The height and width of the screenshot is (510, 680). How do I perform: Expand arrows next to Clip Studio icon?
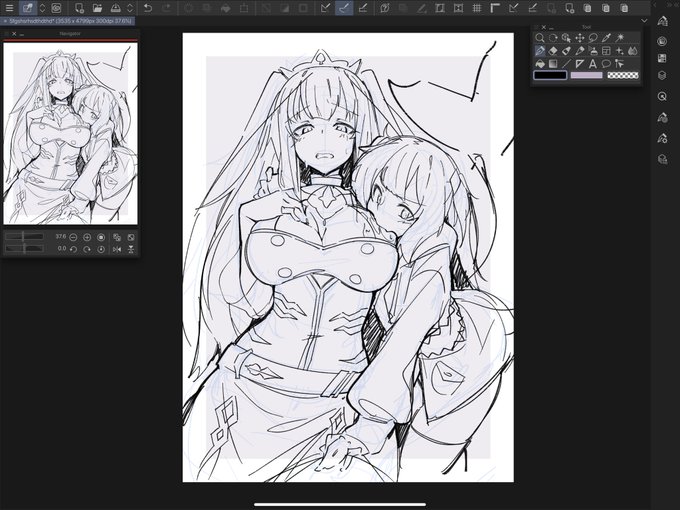(x=42, y=8)
